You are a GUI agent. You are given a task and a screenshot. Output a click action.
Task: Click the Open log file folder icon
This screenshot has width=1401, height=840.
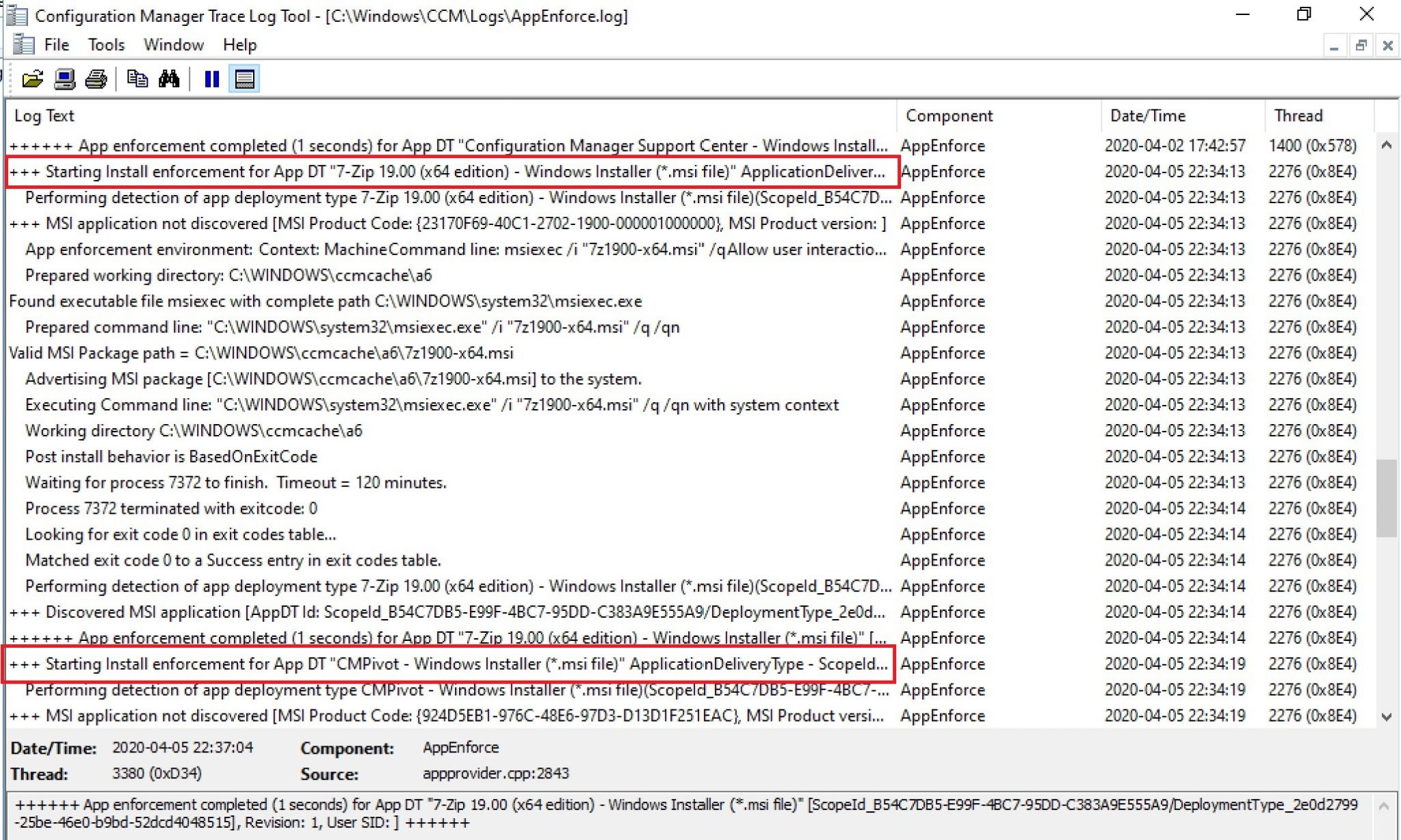click(32, 79)
